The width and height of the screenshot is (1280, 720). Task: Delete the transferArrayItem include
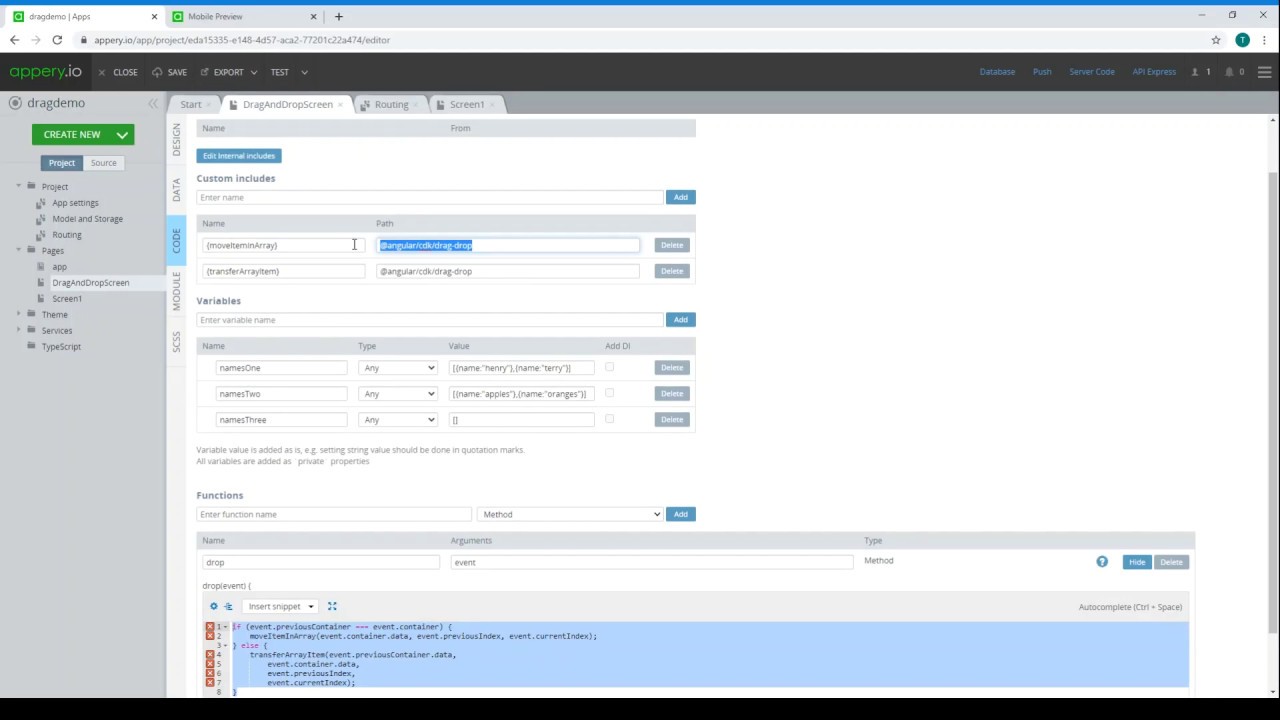(x=672, y=271)
